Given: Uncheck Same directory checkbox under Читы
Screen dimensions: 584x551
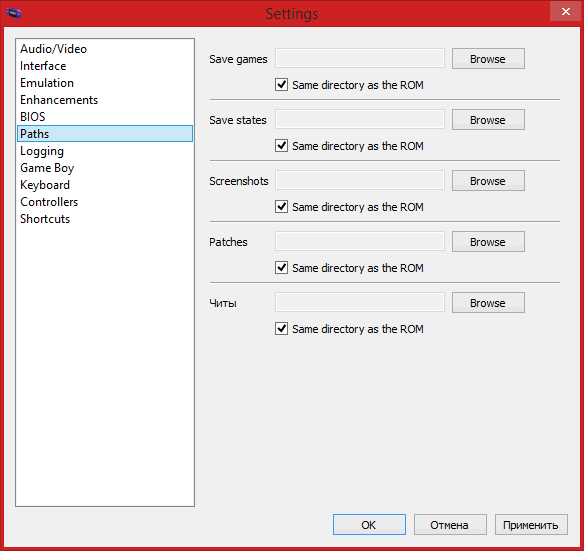Looking at the screenshot, I should pos(281,329).
